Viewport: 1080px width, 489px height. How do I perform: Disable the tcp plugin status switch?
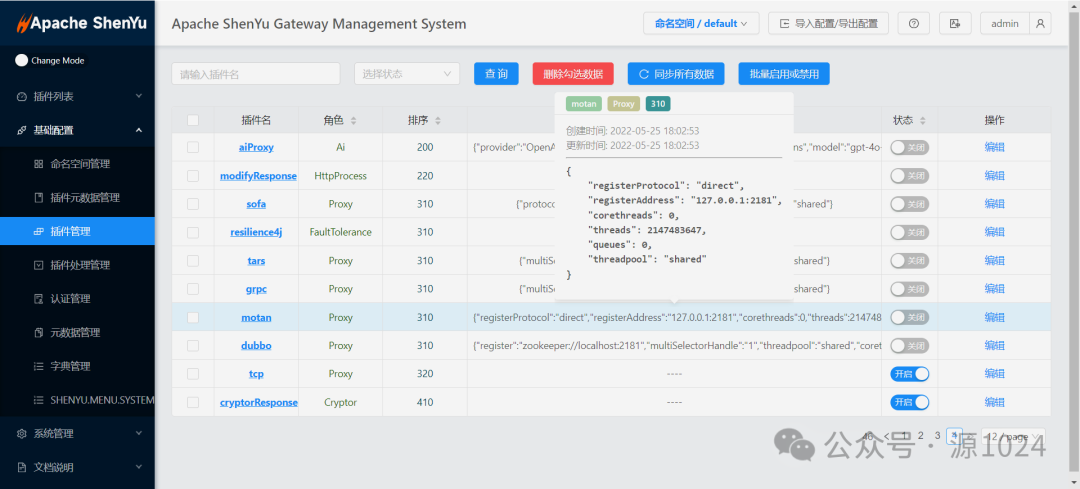pyautogui.click(x=909, y=374)
